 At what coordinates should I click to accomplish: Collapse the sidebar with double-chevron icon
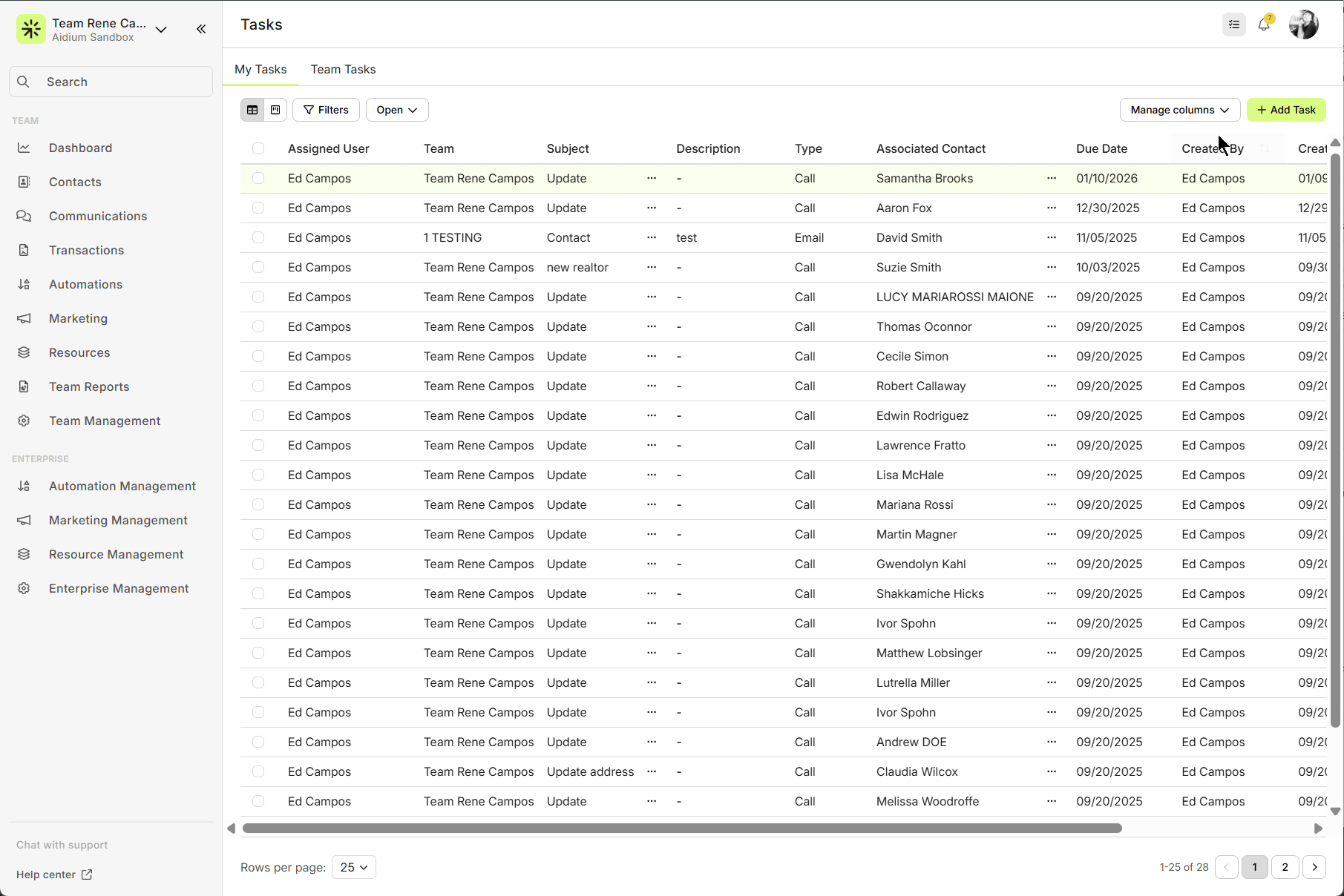click(x=201, y=29)
